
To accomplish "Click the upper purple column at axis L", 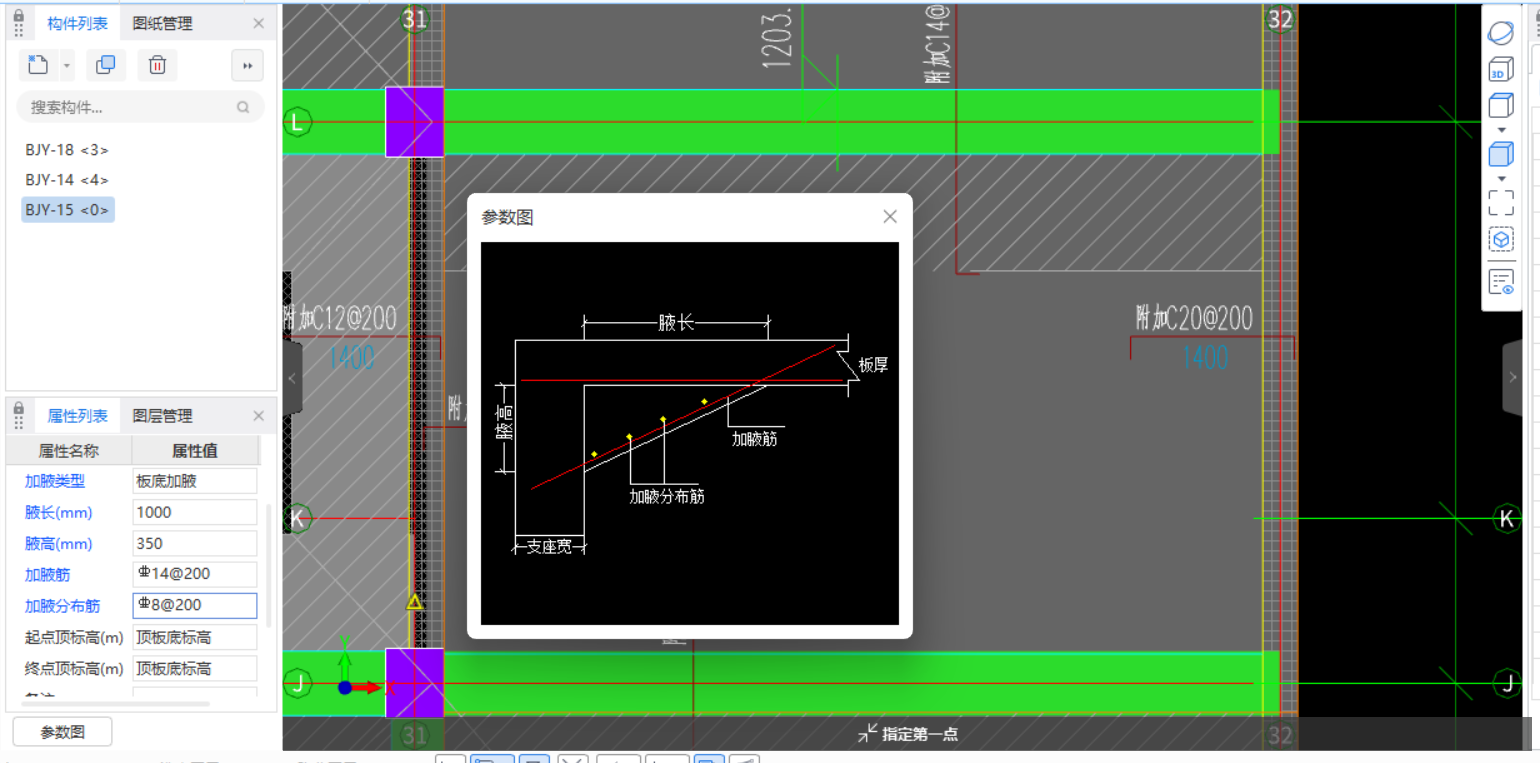I will pyautogui.click(x=414, y=121).
